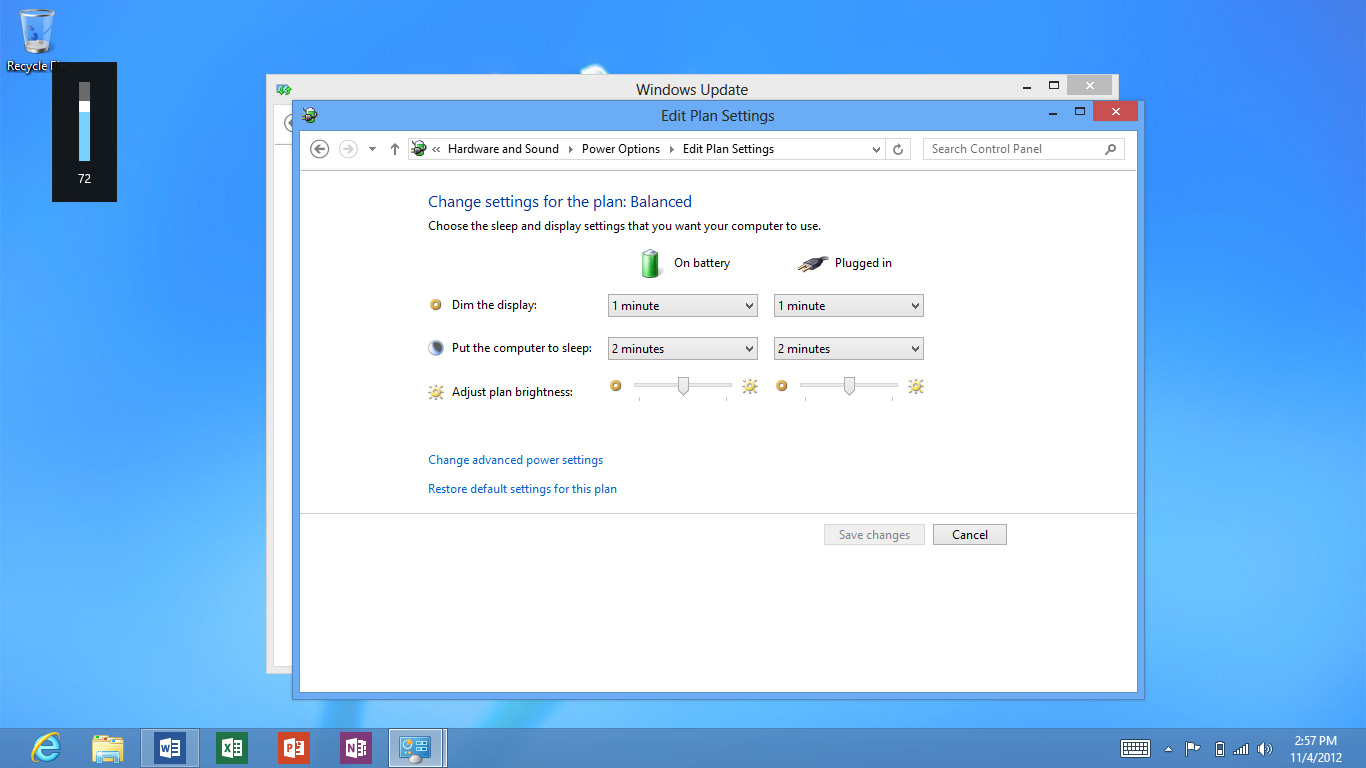Click the moon icon for sleep setting
Screen dimensions: 1366x768
click(x=436, y=348)
